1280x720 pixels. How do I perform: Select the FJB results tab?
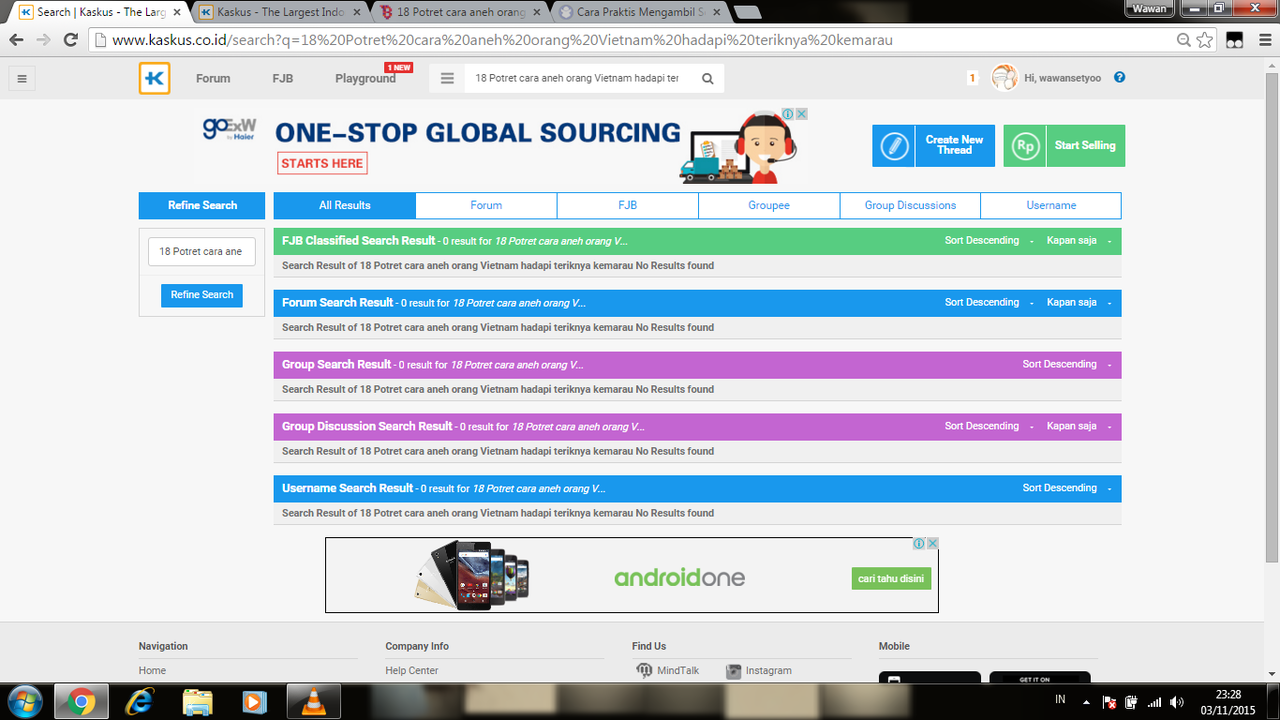tap(628, 205)
